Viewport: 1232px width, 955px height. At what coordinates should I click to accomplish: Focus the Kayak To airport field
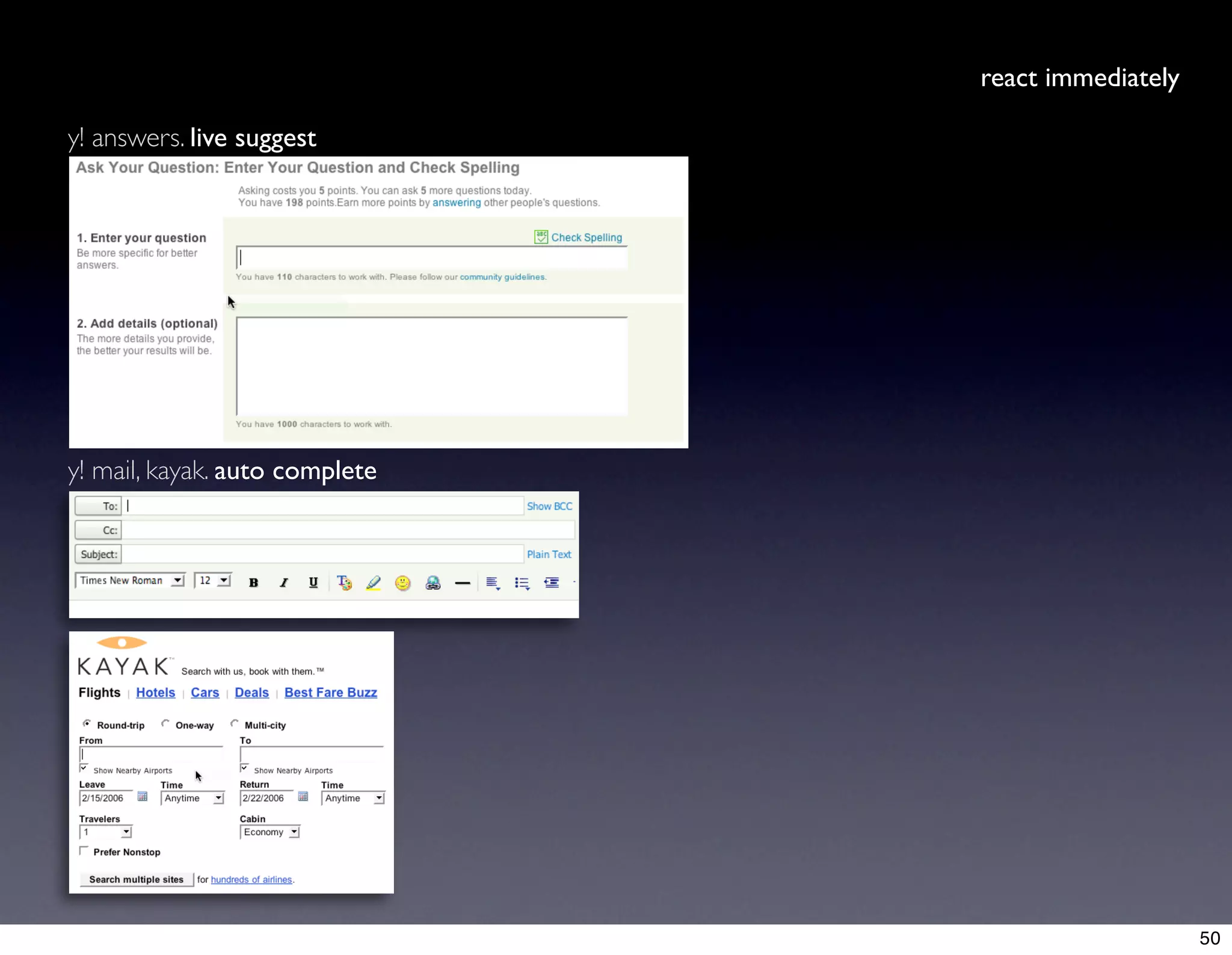coord(312,755)
